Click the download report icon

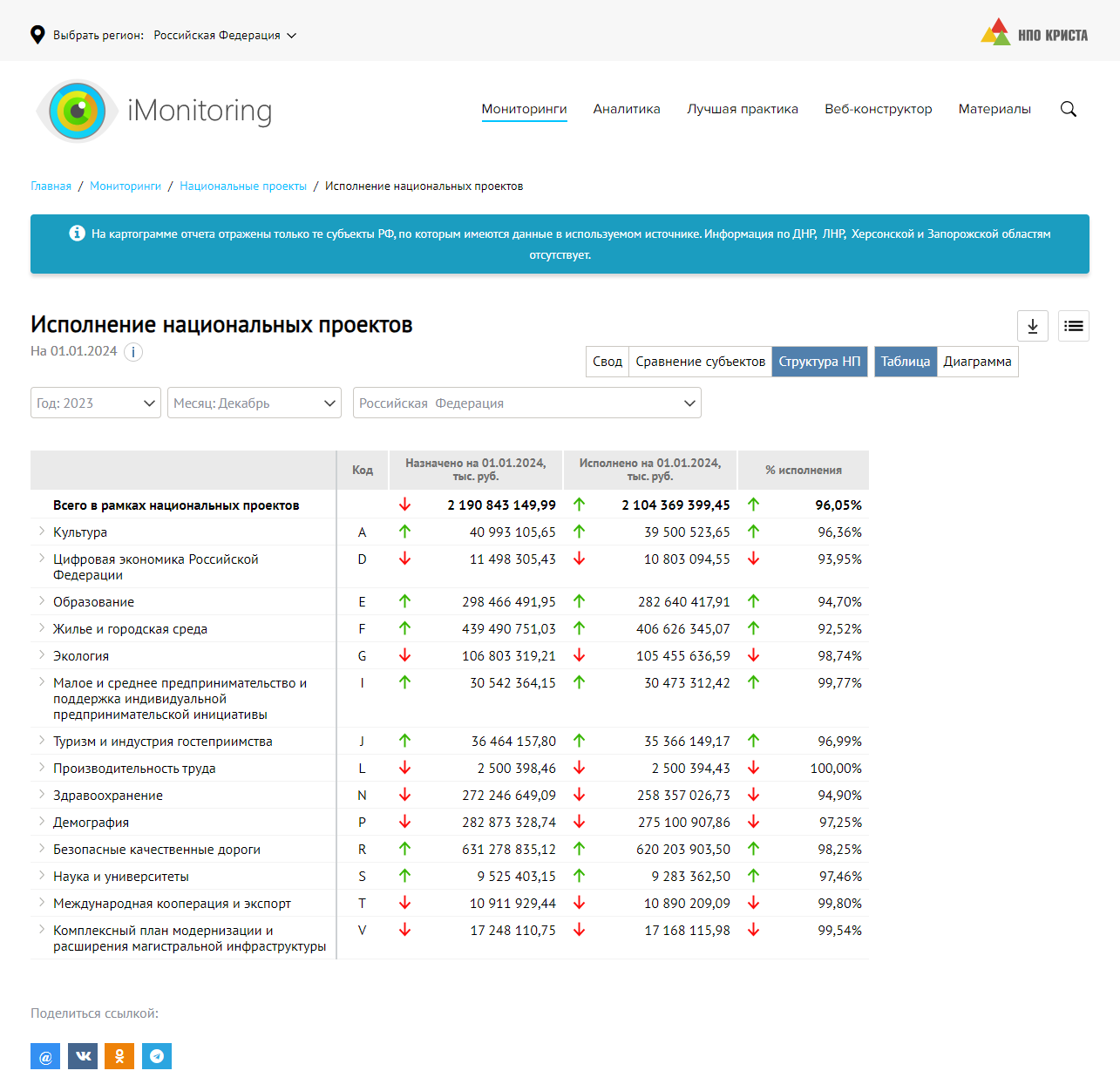1032,326
